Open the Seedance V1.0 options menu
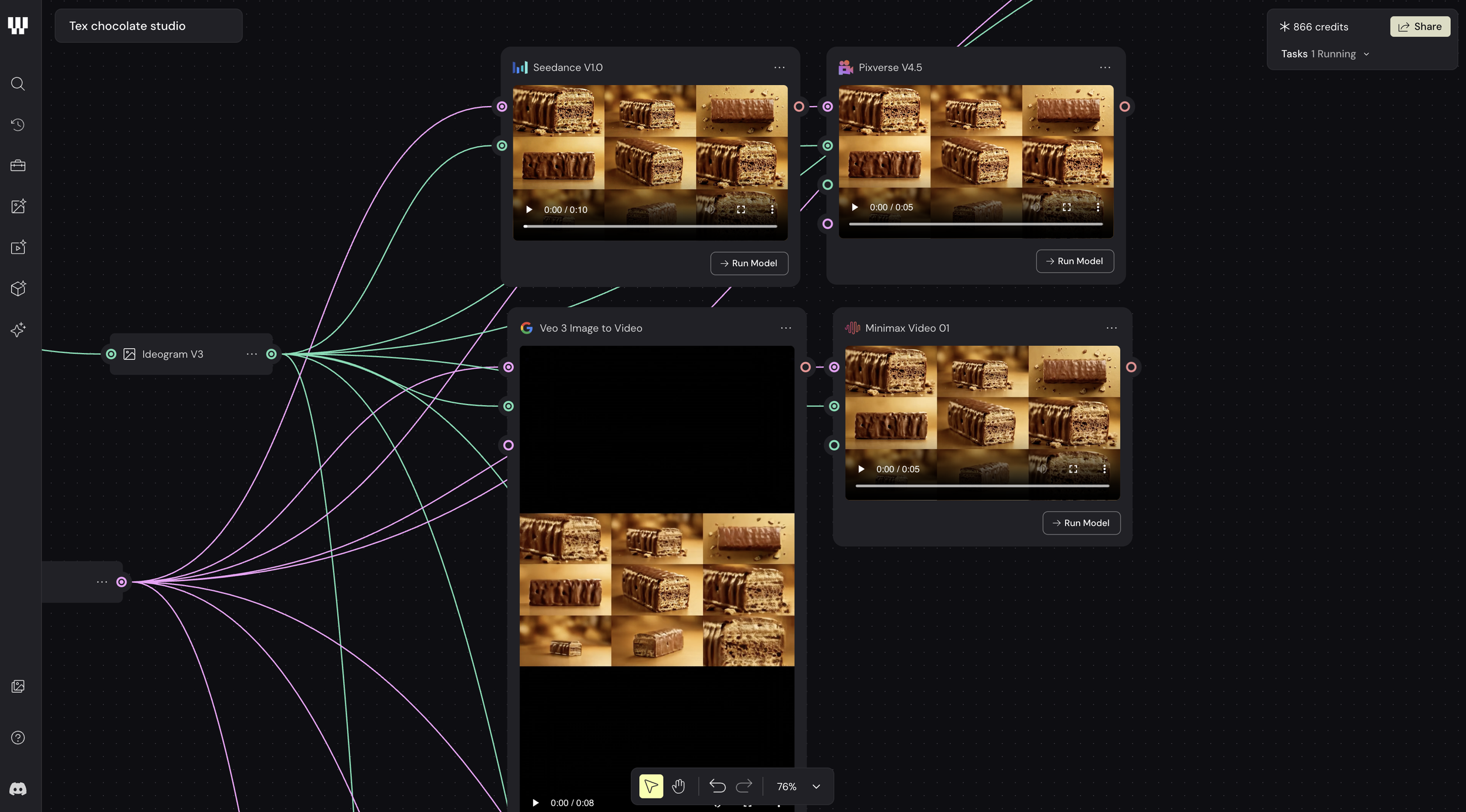This screenshot has height=812, width=1466. pos(780,67)
